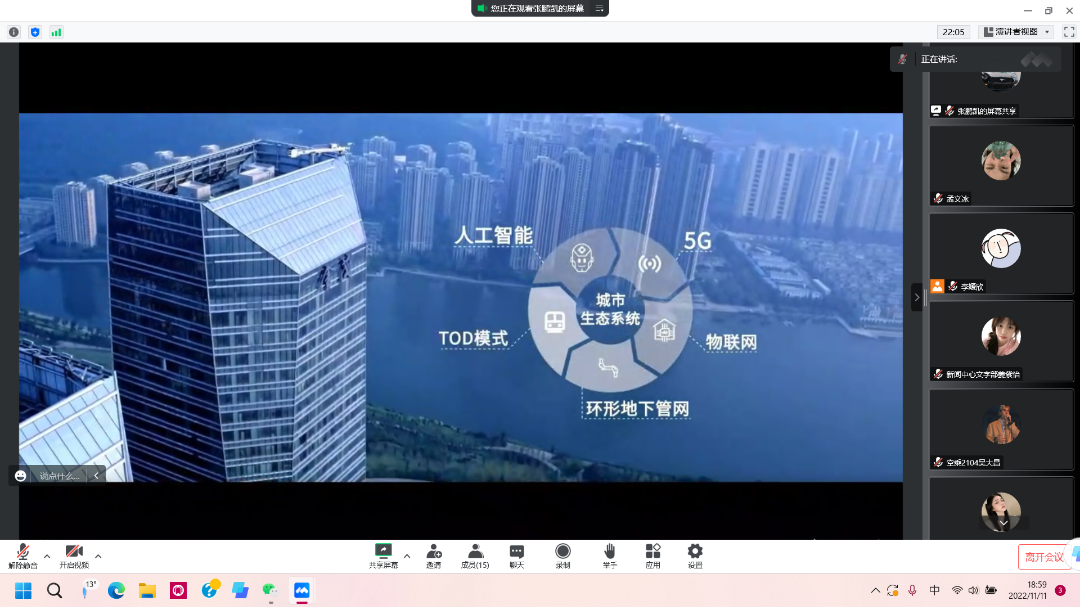
Task: Raise hand with 举手 icon
Action: click(609, 555)
